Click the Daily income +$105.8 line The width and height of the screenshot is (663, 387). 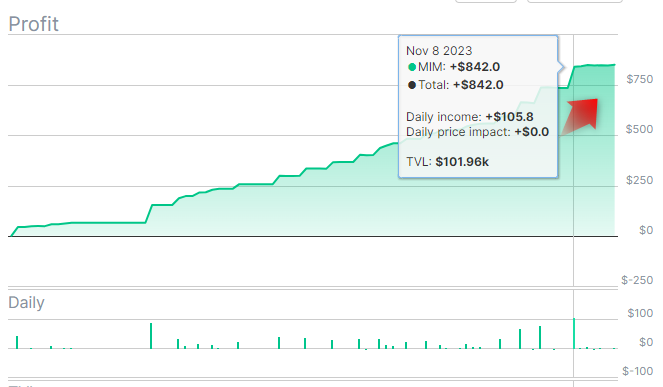coord(470,117)
